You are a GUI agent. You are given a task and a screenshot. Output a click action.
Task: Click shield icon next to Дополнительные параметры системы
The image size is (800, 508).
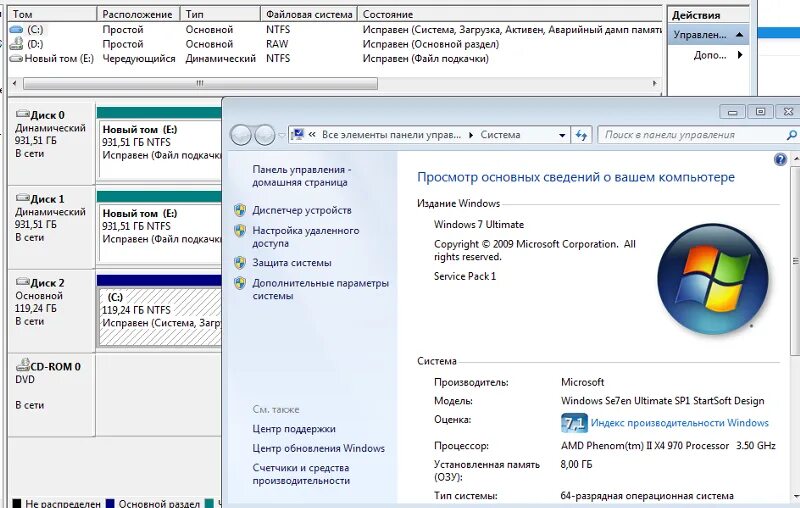click(240, 283)
